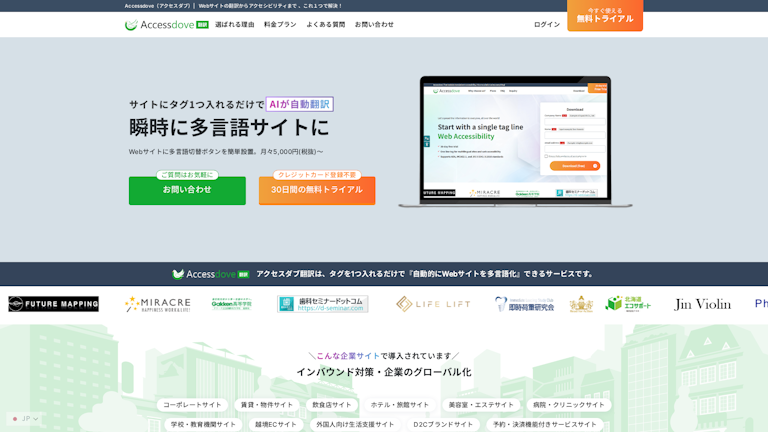Click the 即時荷重研究会 logo
Image resolution: width=768 pixels, height=432 pixels.
click(525, 304)
